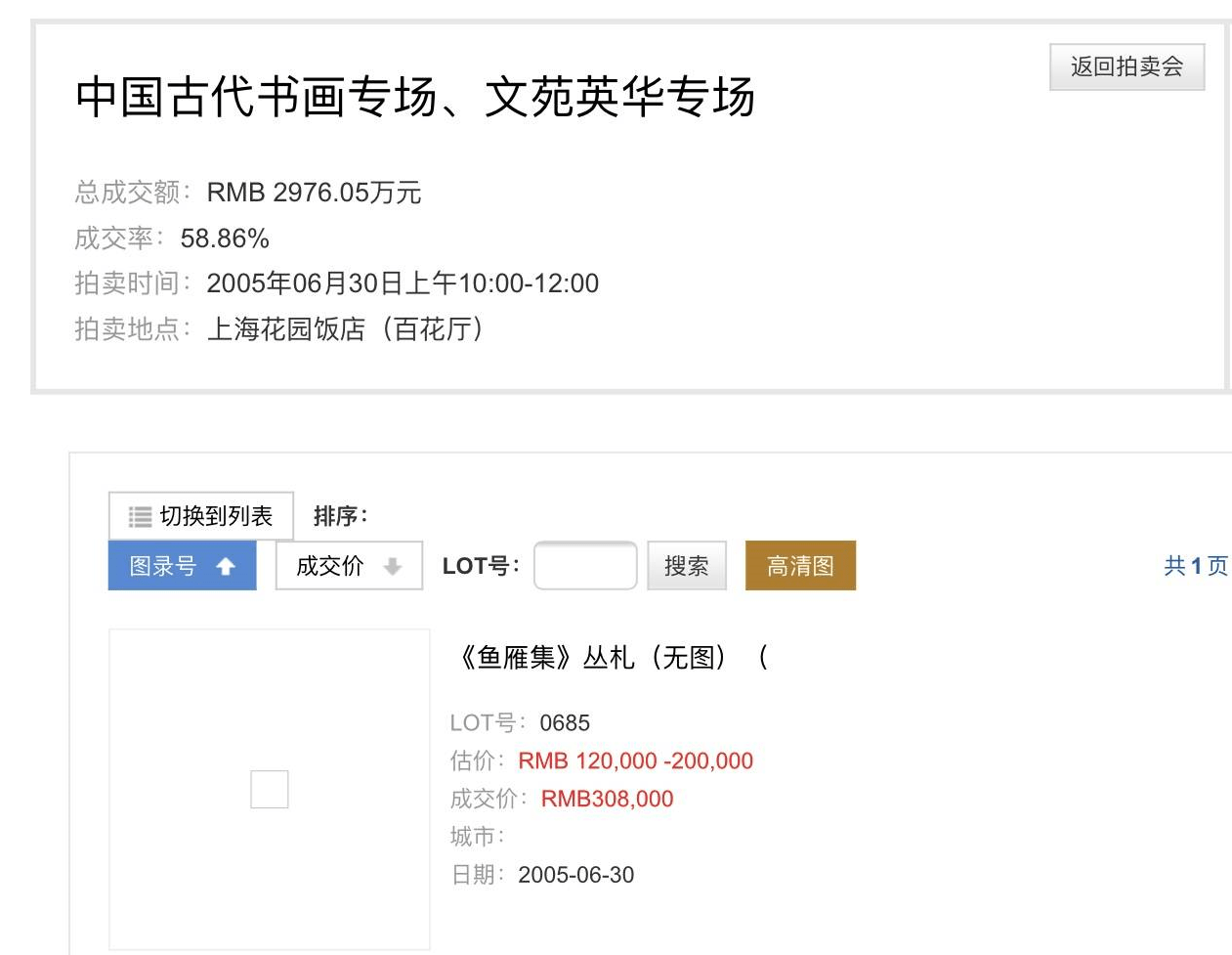
Task: Sort by 图录号
Action: tap(182, 566)
